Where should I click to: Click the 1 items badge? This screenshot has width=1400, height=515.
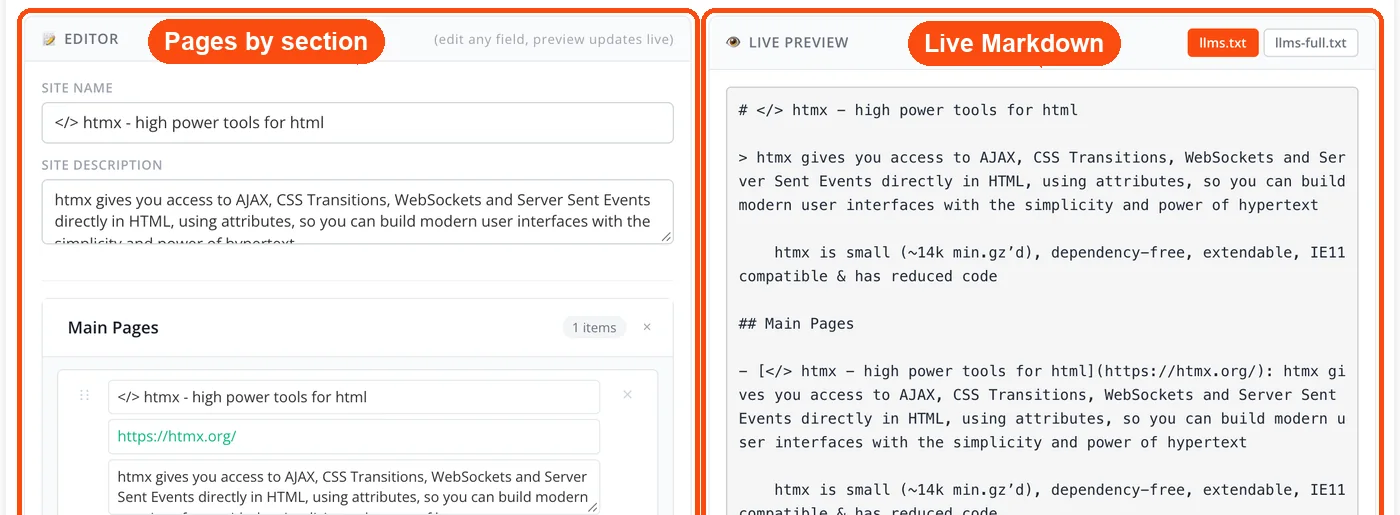(594, 327)
